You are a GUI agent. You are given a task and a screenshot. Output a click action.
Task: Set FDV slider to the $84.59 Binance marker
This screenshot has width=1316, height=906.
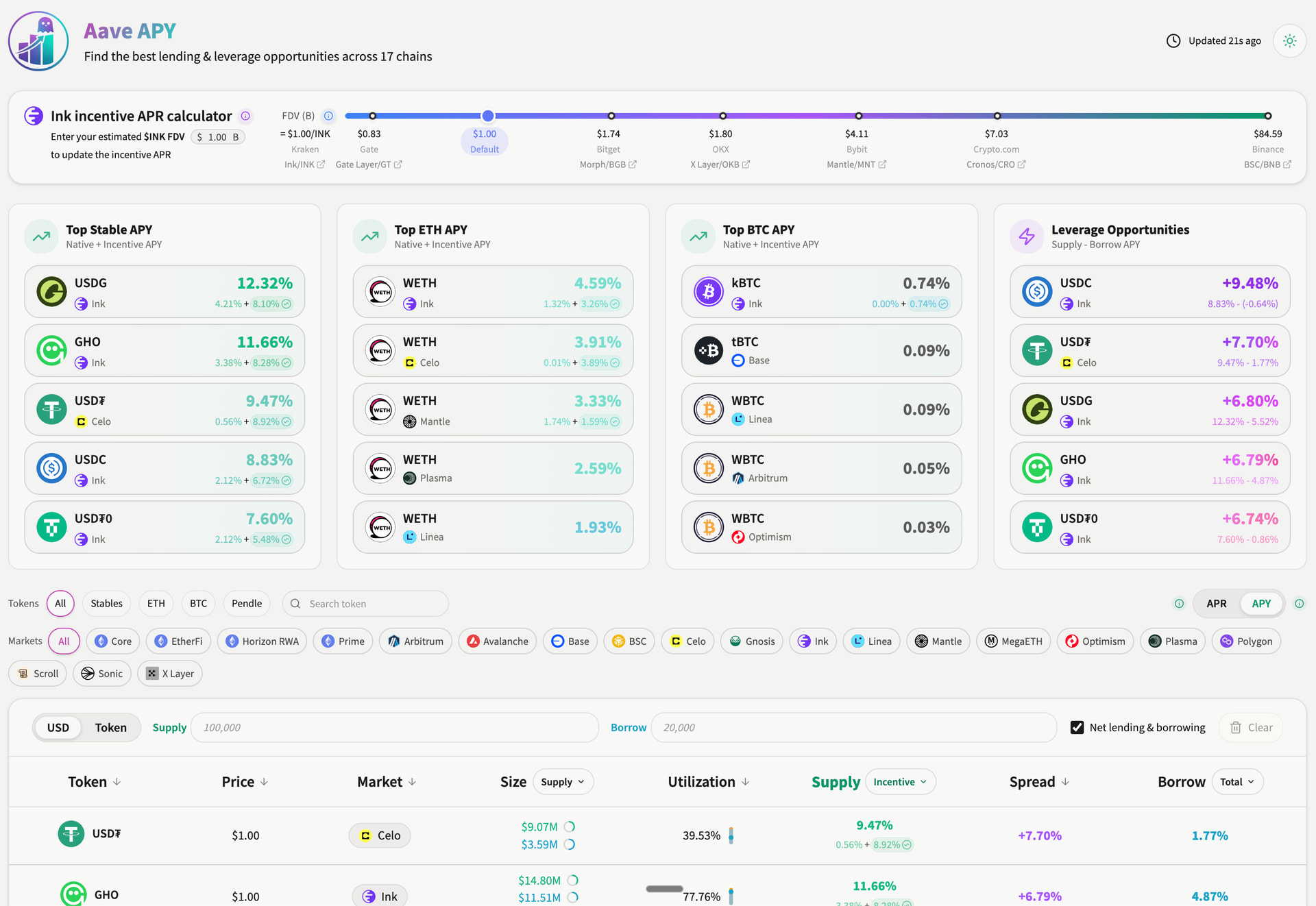(x=1268, y=116)
